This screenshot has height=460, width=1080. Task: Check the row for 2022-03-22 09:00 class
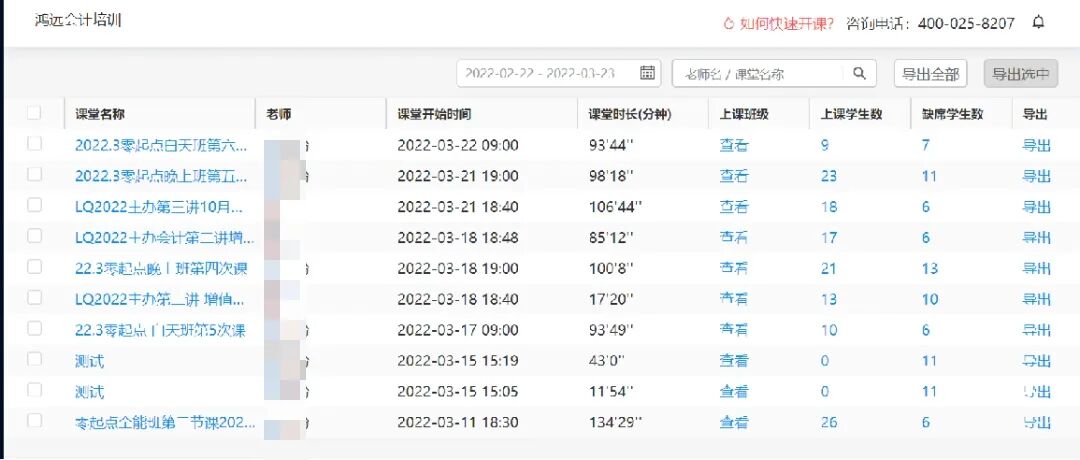click(34, 144)
